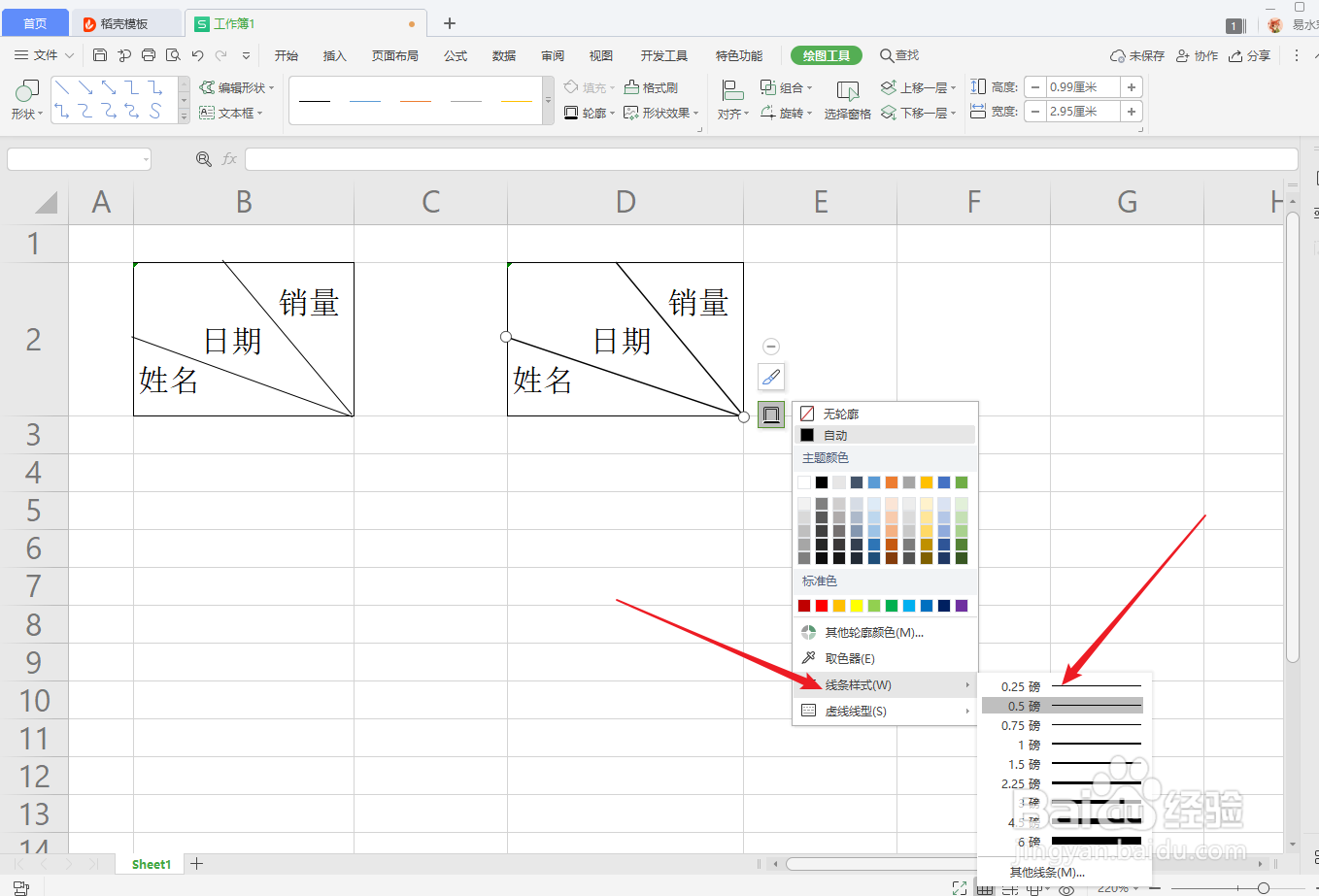Select the S-curve connector shape
Screen dimensions: 1319x896
[155, 111]
